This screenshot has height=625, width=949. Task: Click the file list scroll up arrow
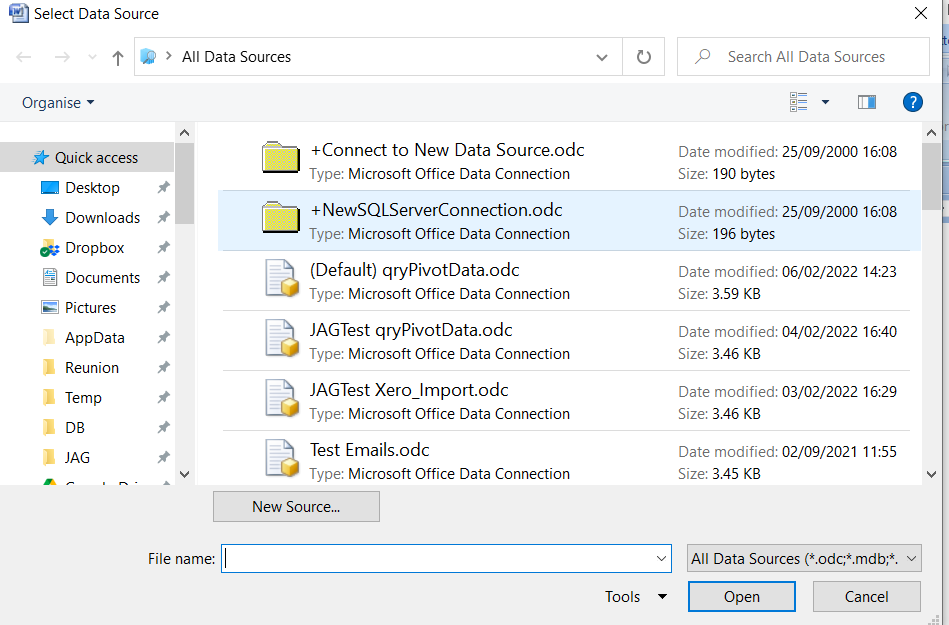click(931, 133)
